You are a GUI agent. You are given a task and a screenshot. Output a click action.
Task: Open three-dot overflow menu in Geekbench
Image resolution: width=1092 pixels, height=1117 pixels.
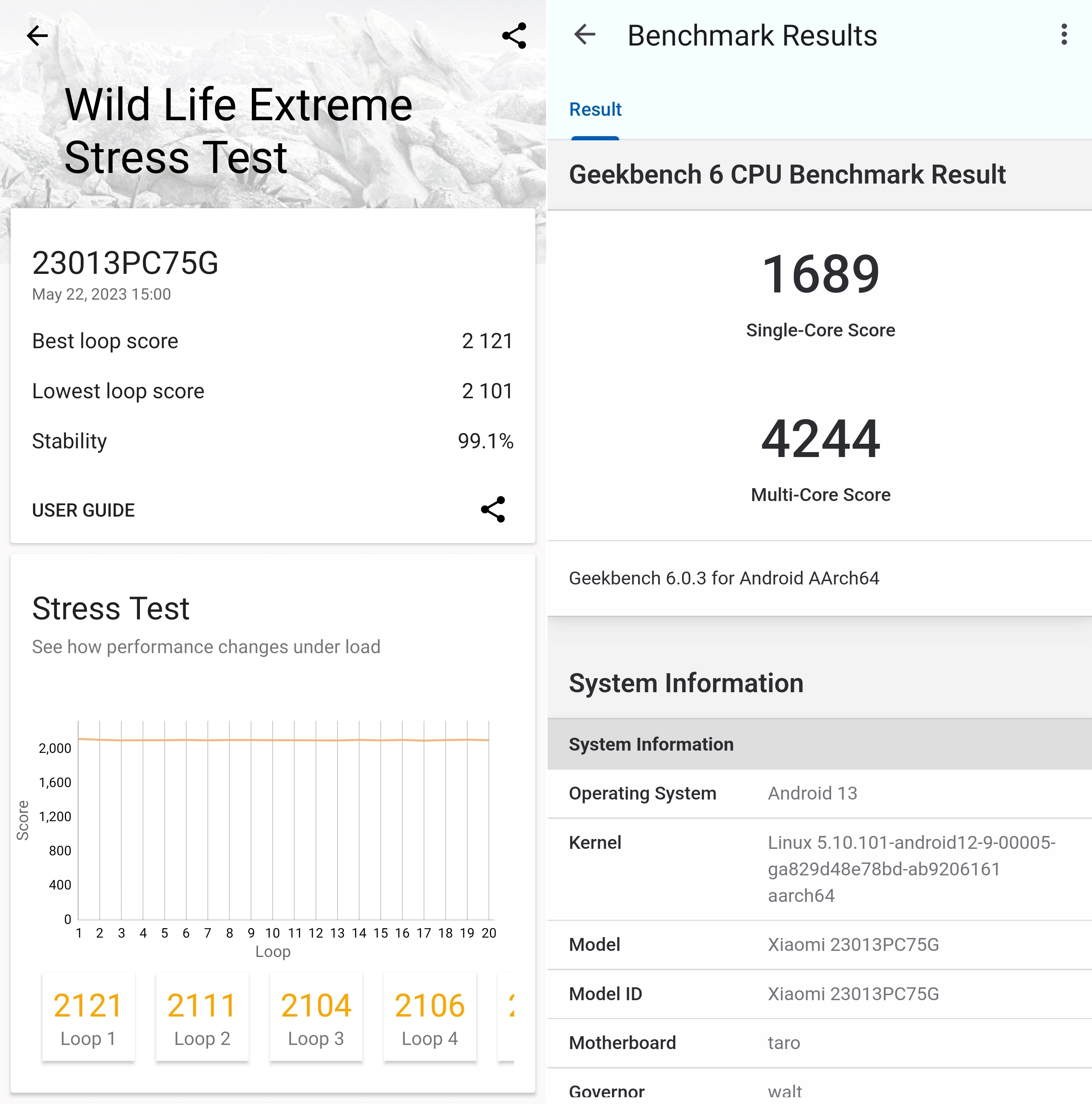(x=1064, y=35)
